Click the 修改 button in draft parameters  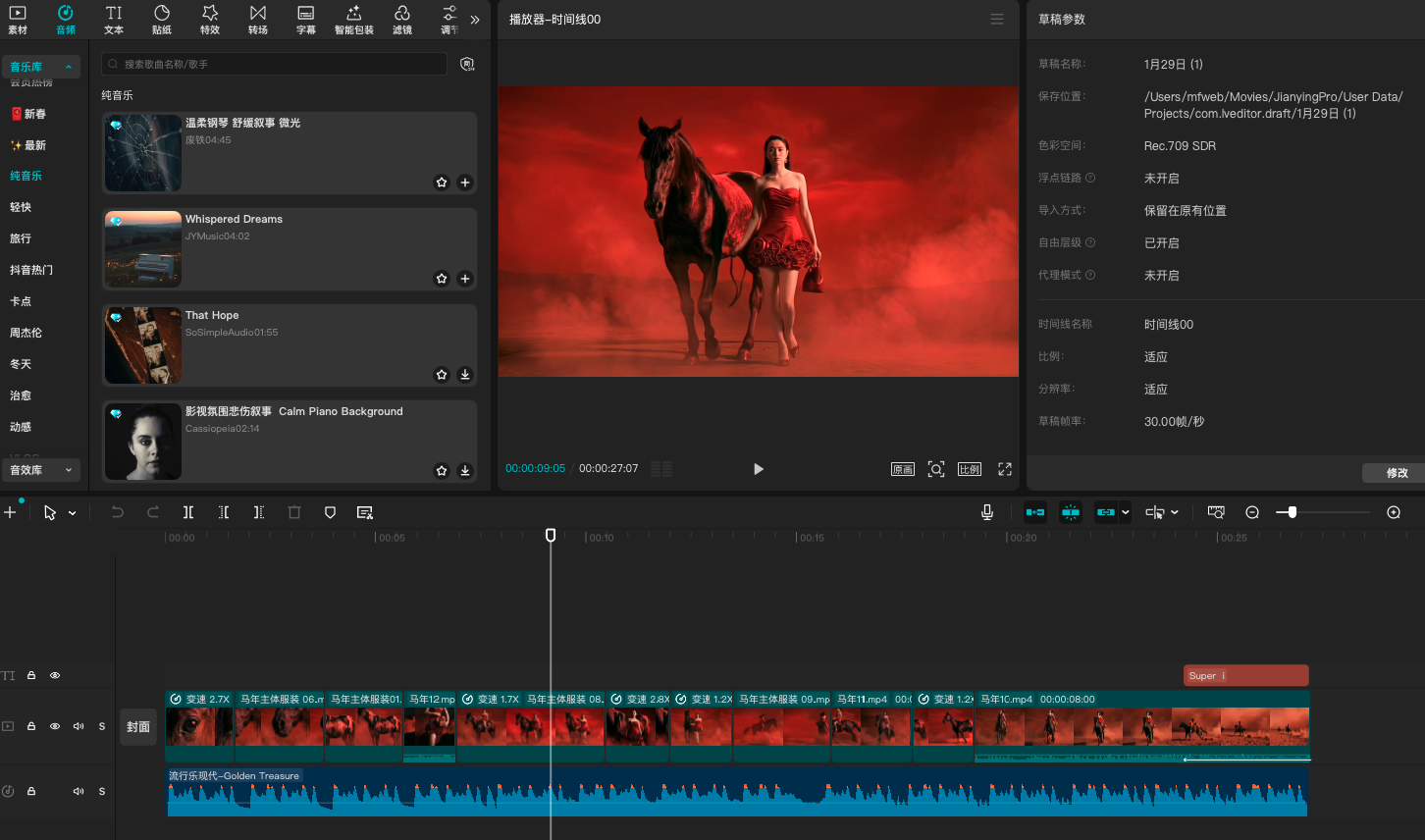pyautogui.click(x=1397, y=473)
